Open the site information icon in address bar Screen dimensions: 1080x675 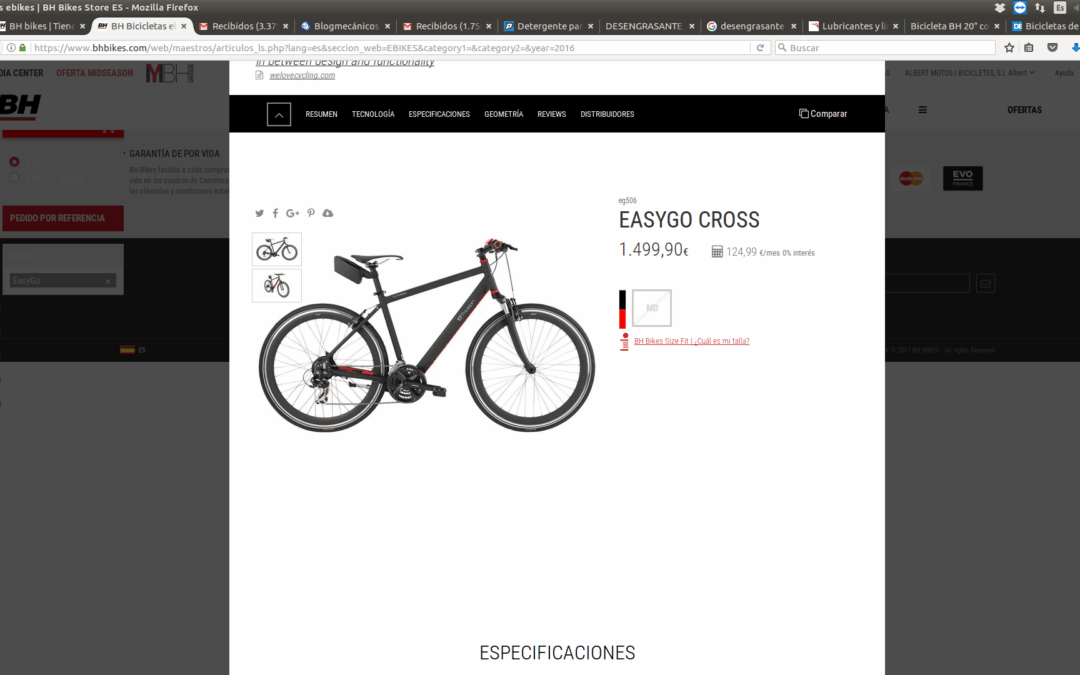(x=11, y=48)
